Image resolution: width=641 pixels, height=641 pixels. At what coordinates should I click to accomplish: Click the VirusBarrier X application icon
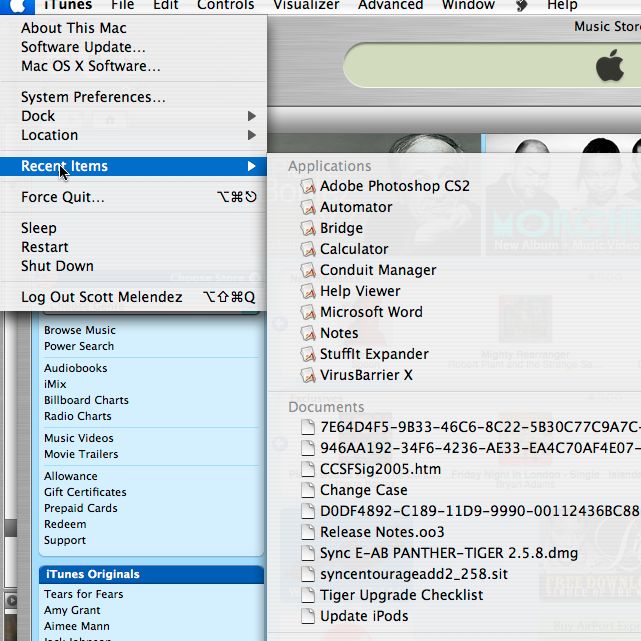click(x=308, y=375)
